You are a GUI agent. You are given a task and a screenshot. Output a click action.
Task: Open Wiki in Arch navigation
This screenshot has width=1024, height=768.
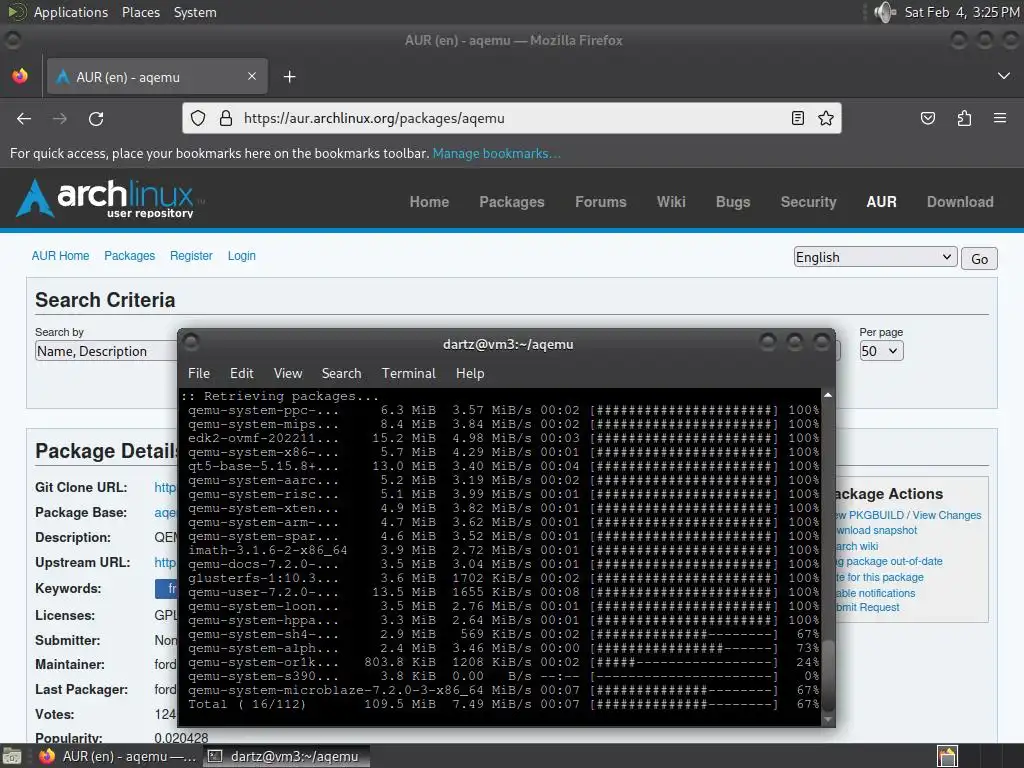click(x=671, y=202)
